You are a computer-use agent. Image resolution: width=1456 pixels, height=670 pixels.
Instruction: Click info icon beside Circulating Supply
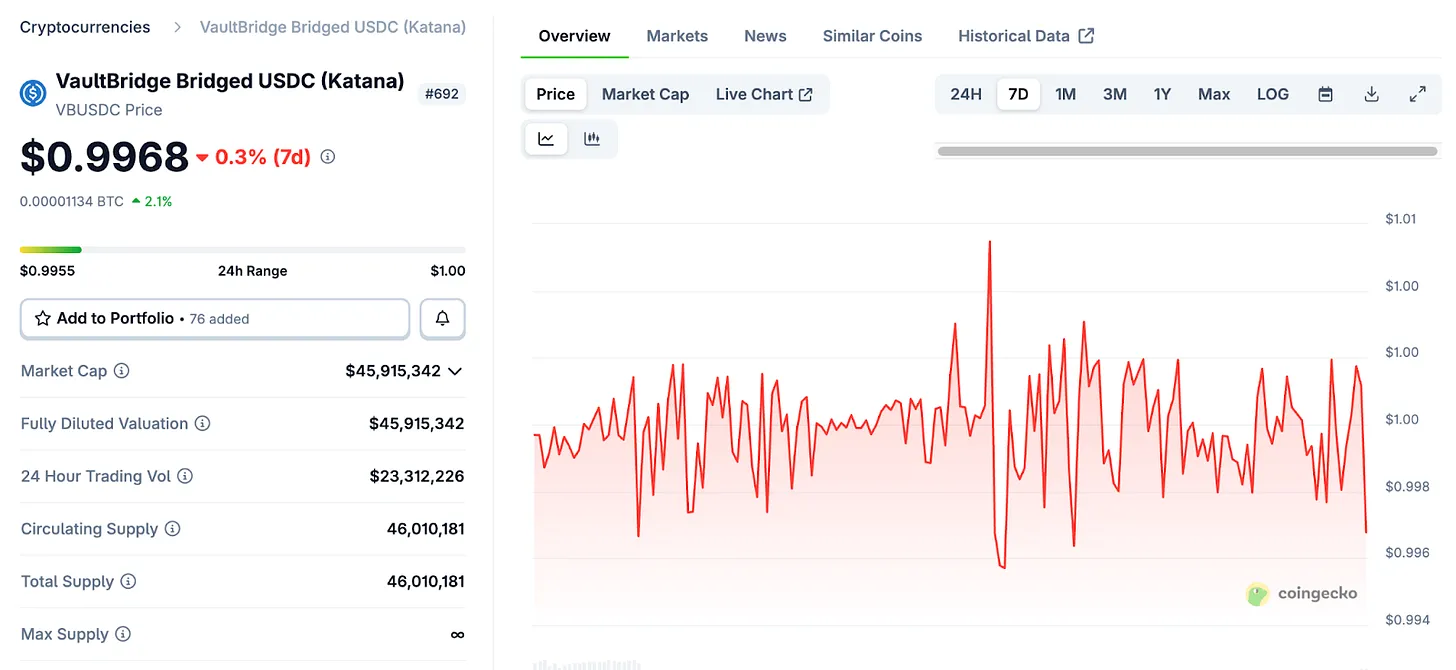pos(172,529)
